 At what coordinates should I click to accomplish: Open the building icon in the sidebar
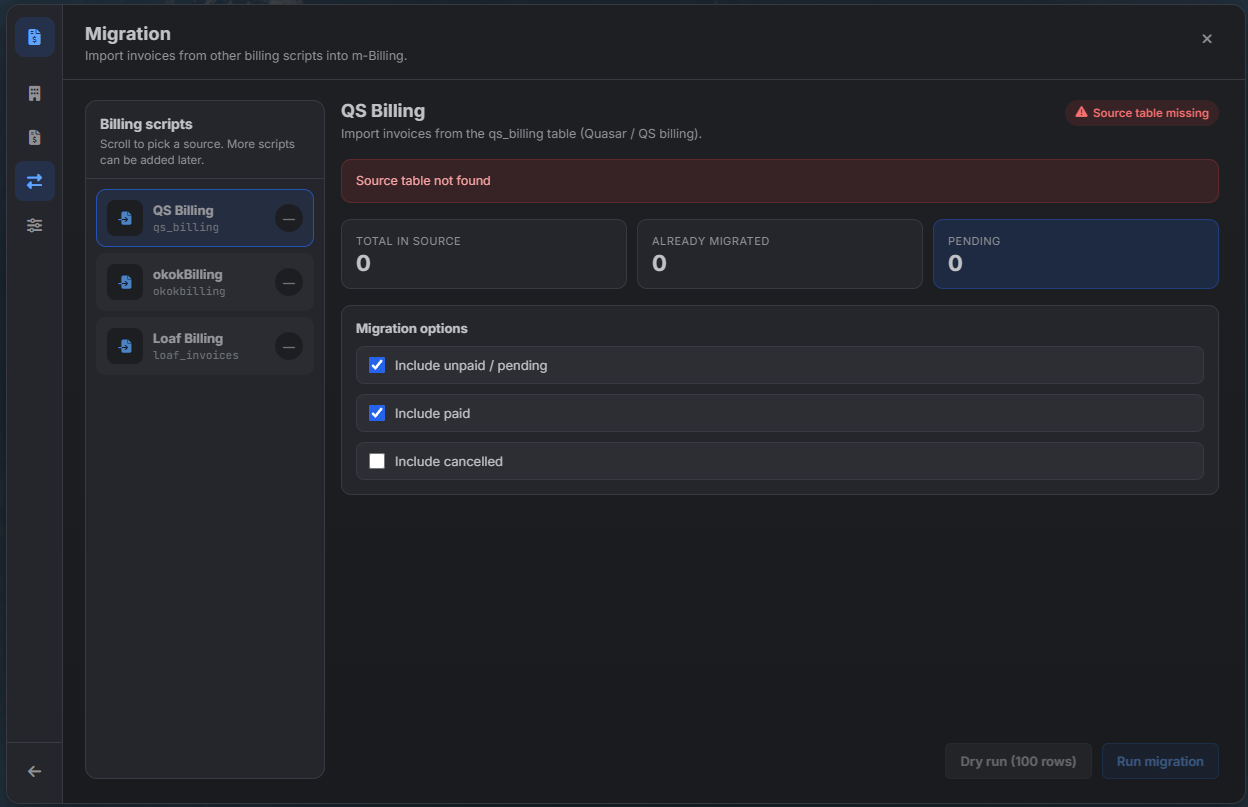(35, 93)
